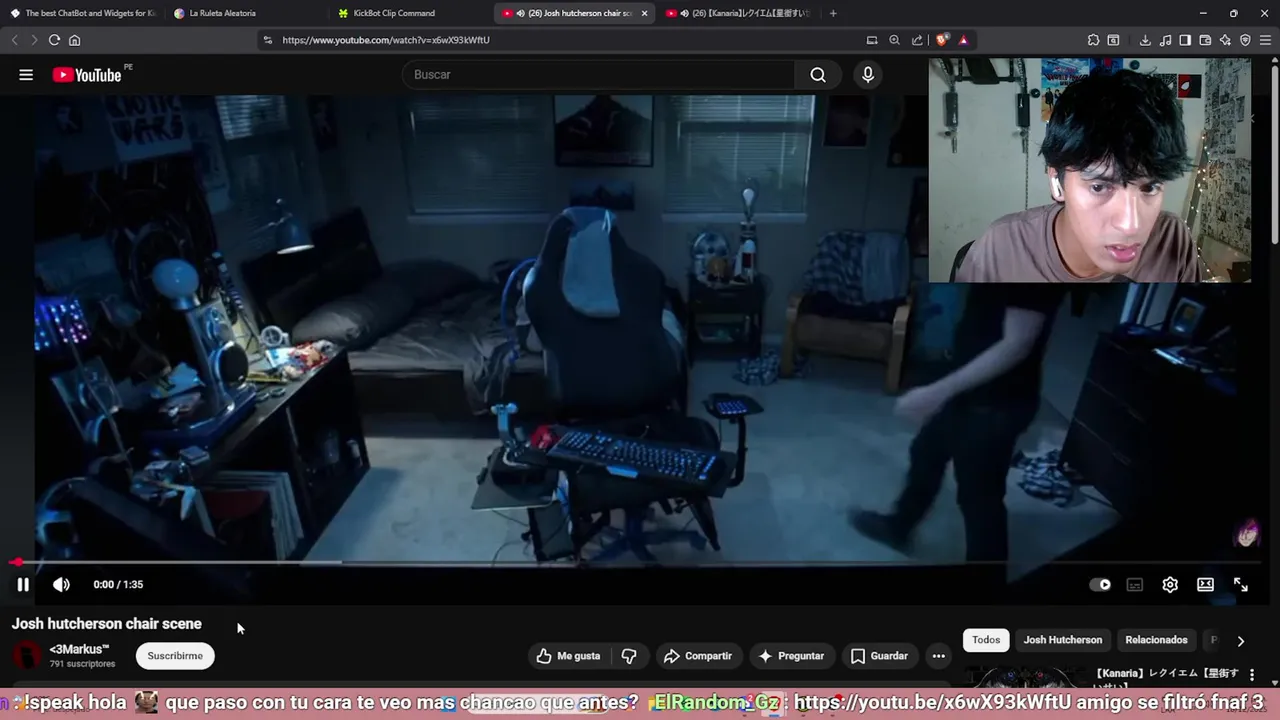Open the page zoom indicator
The image size is (1280, 720).
894,40
